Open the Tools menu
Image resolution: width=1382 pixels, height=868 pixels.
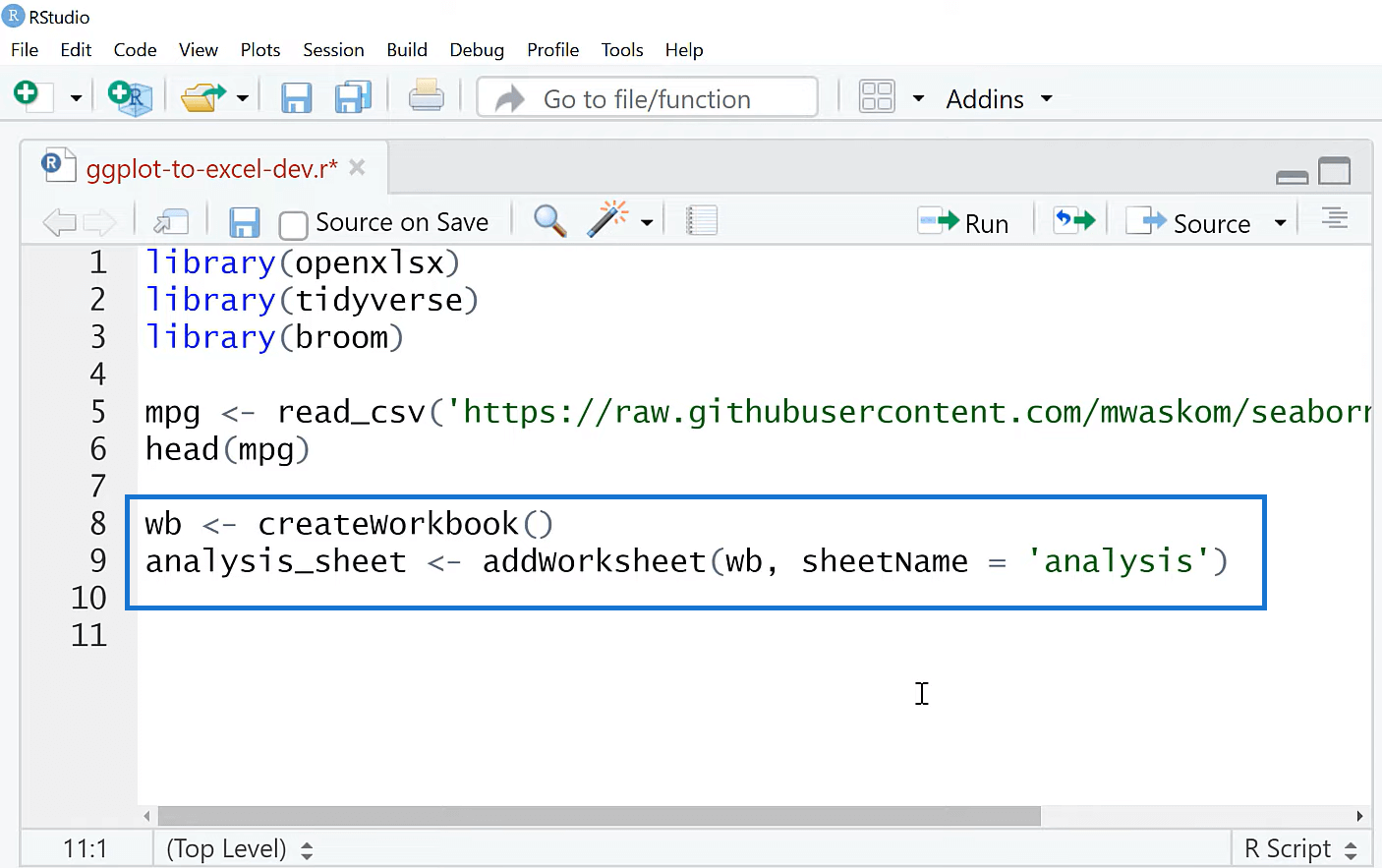pyautogui.click(x=622, y=50)
